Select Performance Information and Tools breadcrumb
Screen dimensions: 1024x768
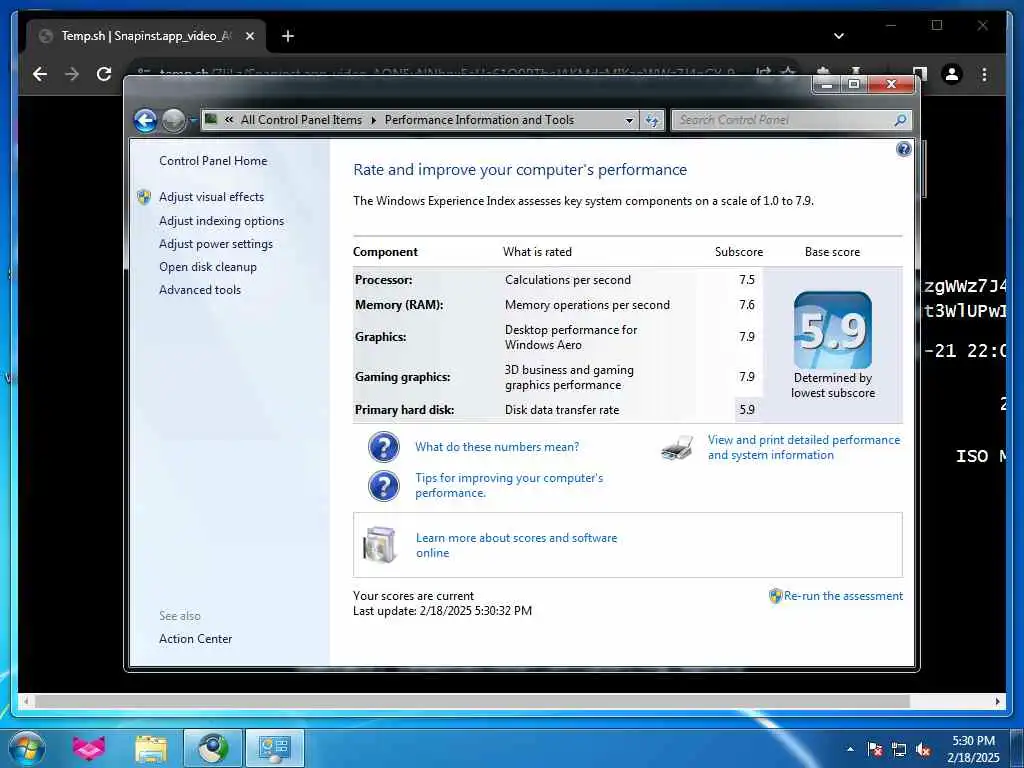[479, 120]
